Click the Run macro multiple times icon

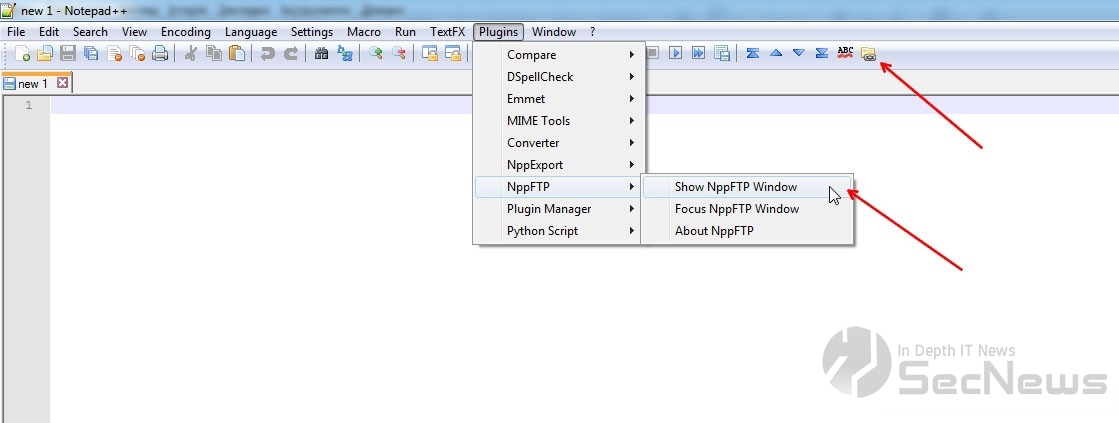click(x=699, y=53)
